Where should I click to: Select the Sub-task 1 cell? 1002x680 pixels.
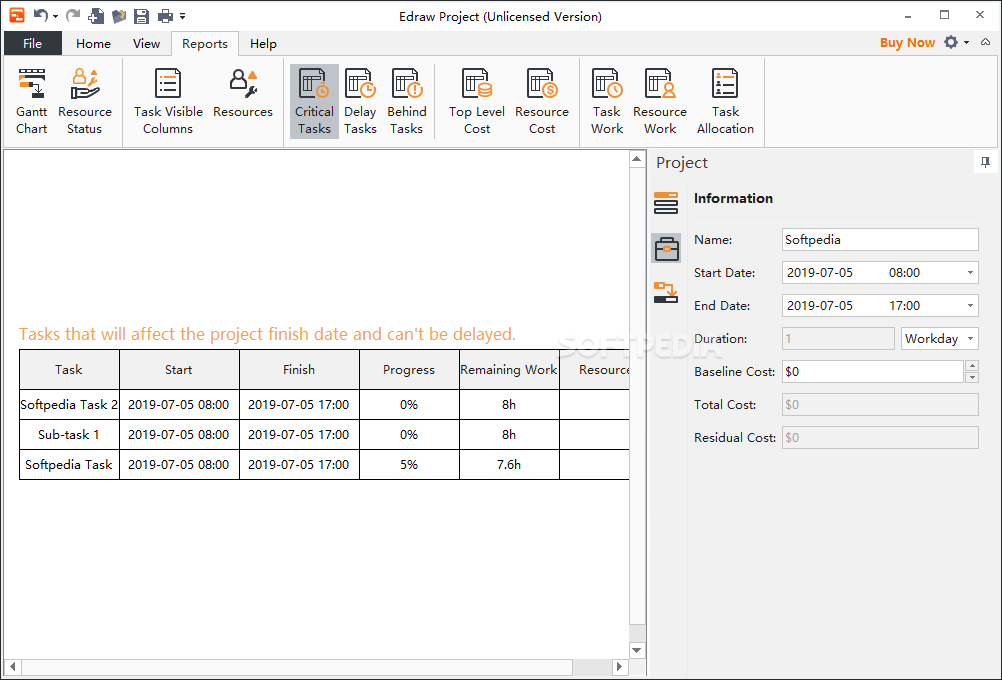click(69, 435)
